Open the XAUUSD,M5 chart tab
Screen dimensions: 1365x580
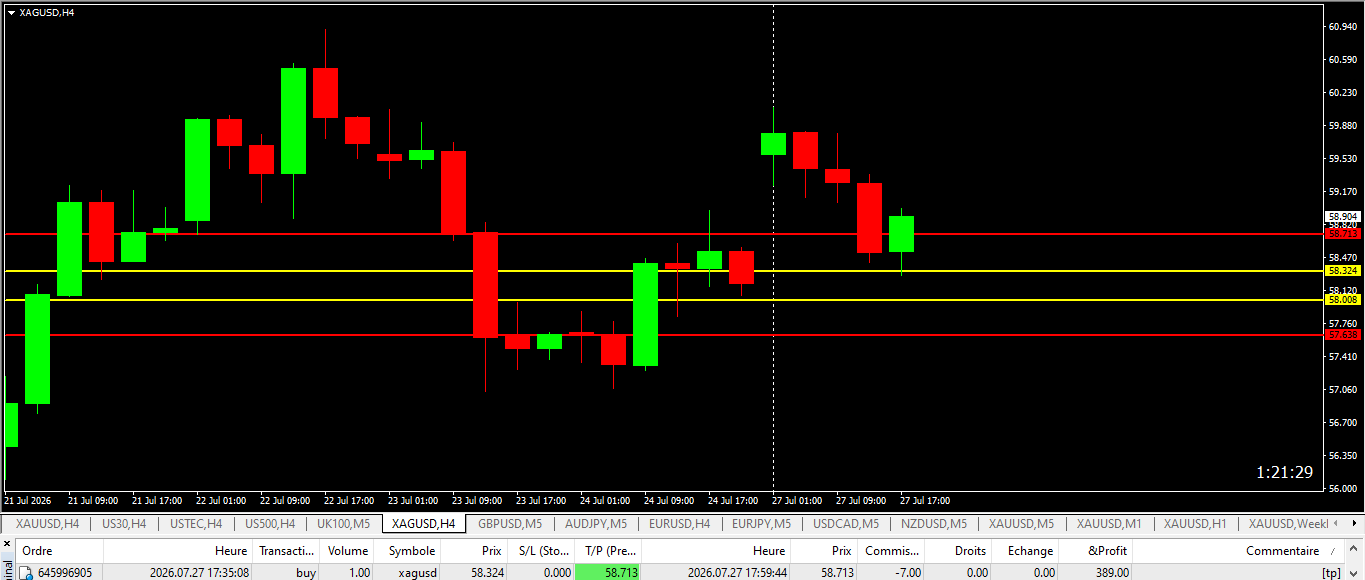click(1021, 523)
